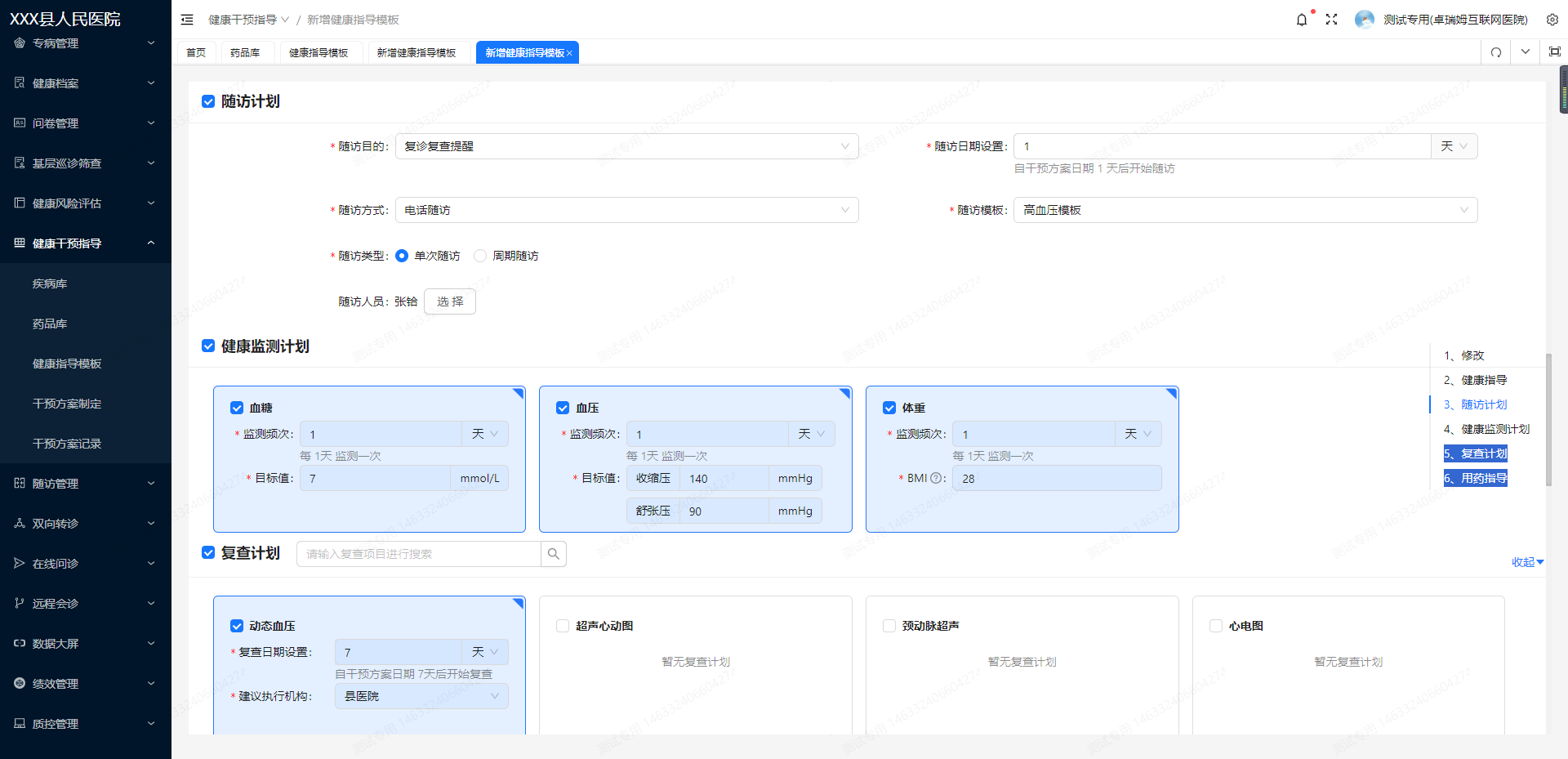Expand the 建议执行机构 dropdown

coord(421,696)
